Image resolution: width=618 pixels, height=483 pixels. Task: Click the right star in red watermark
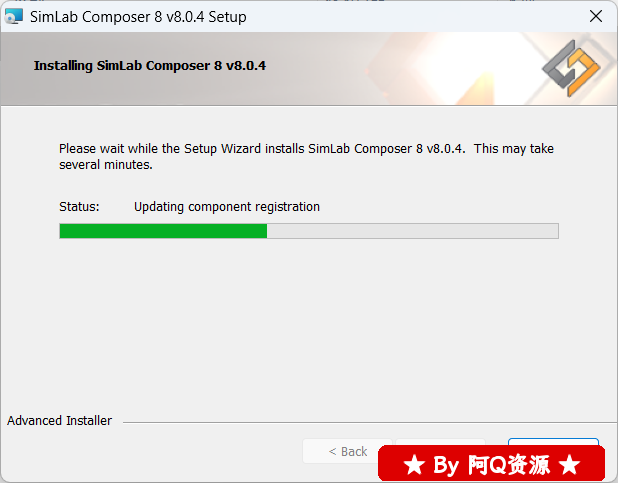click(570, 465)
